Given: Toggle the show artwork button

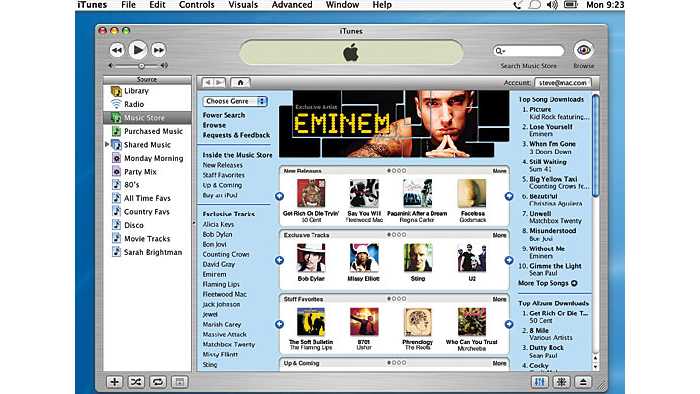Looking at the screenshot, I should pos(179,382).
